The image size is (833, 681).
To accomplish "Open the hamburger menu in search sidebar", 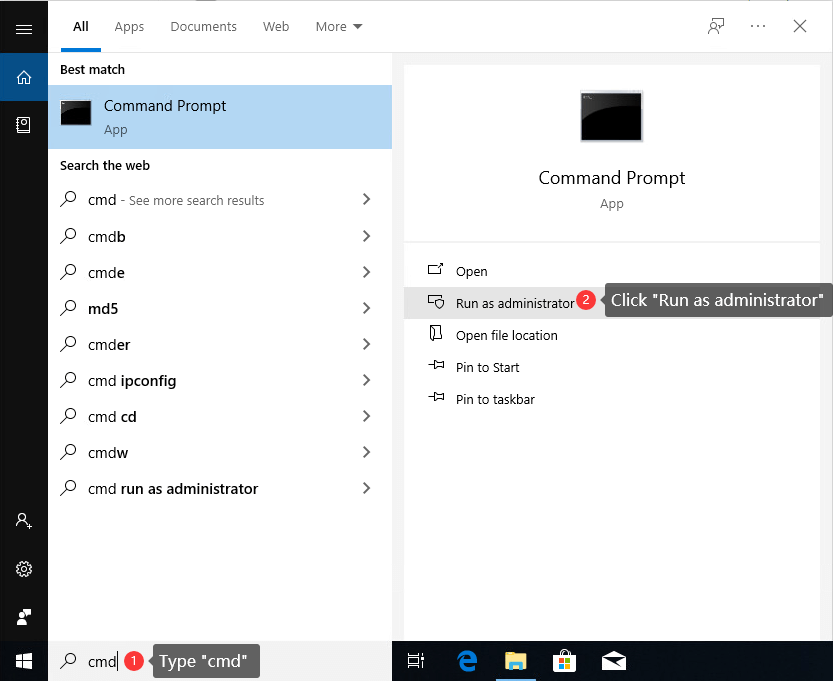I will point(24,29).
